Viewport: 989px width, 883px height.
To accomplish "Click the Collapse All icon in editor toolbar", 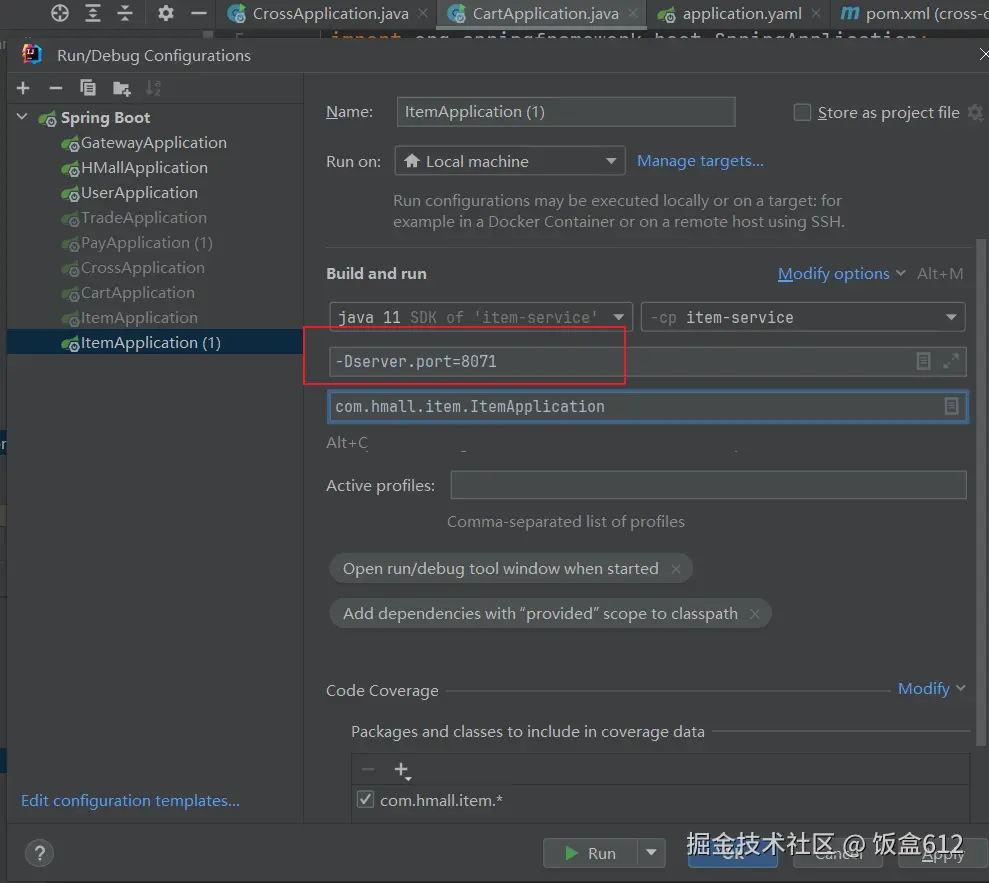I will [125, 13].
